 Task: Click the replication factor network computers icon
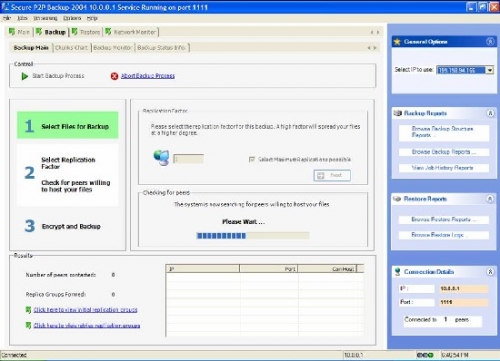pyautogui.click(x=161, y=157)
